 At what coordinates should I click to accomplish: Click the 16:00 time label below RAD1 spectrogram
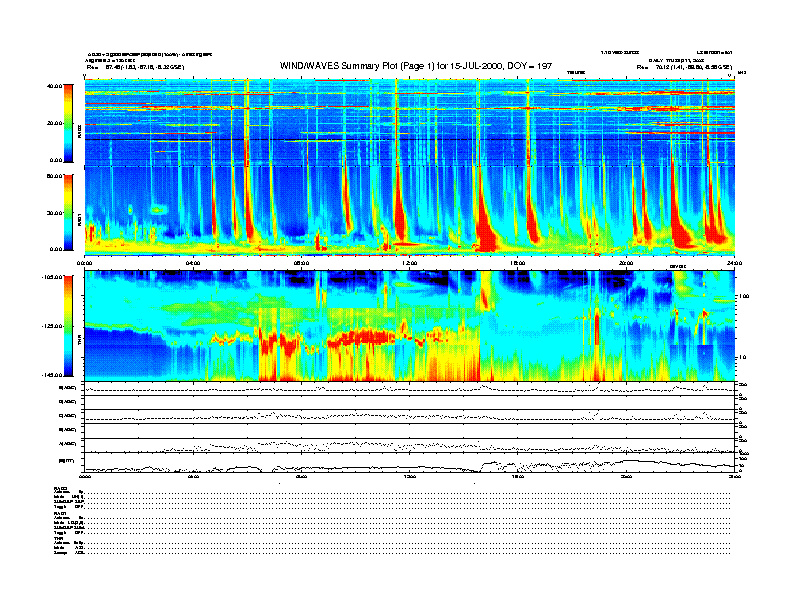point(518,263)
